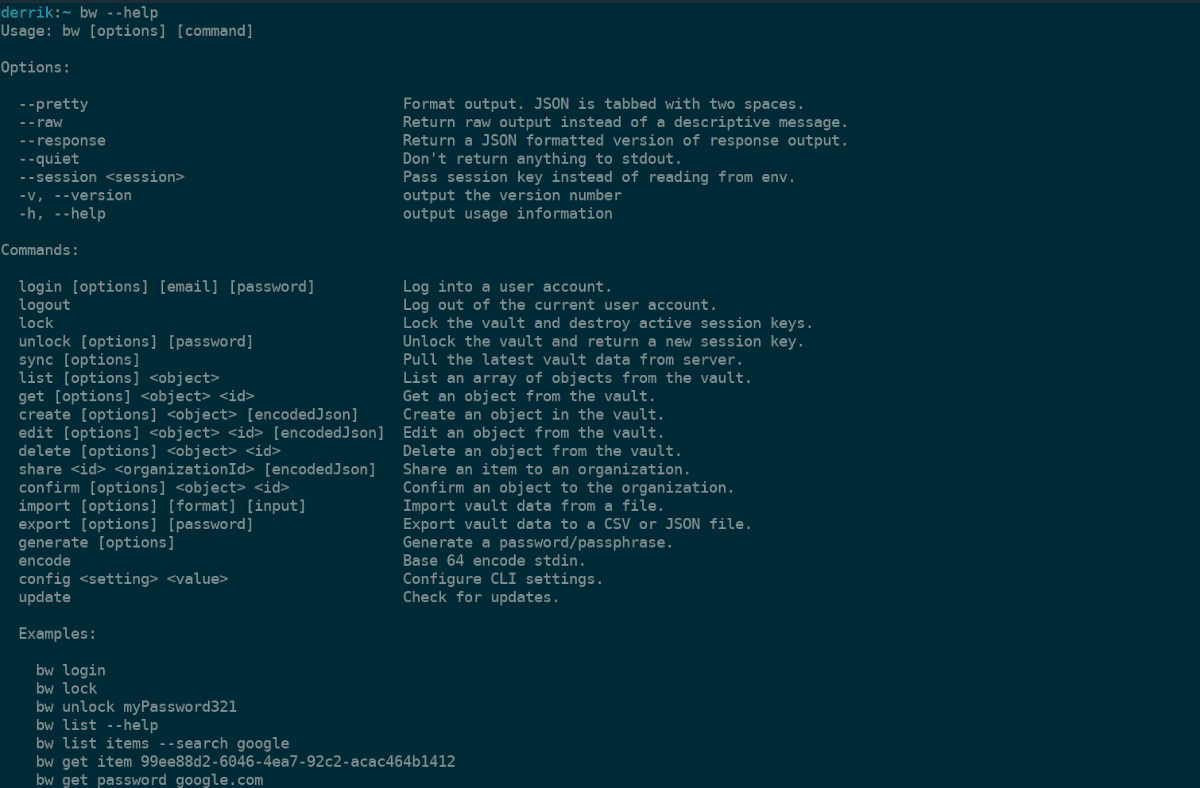The width and height of the screenshot is (1200, 788).
Task: Click the 'bw list items --search google' example
Action: [162, 744]
